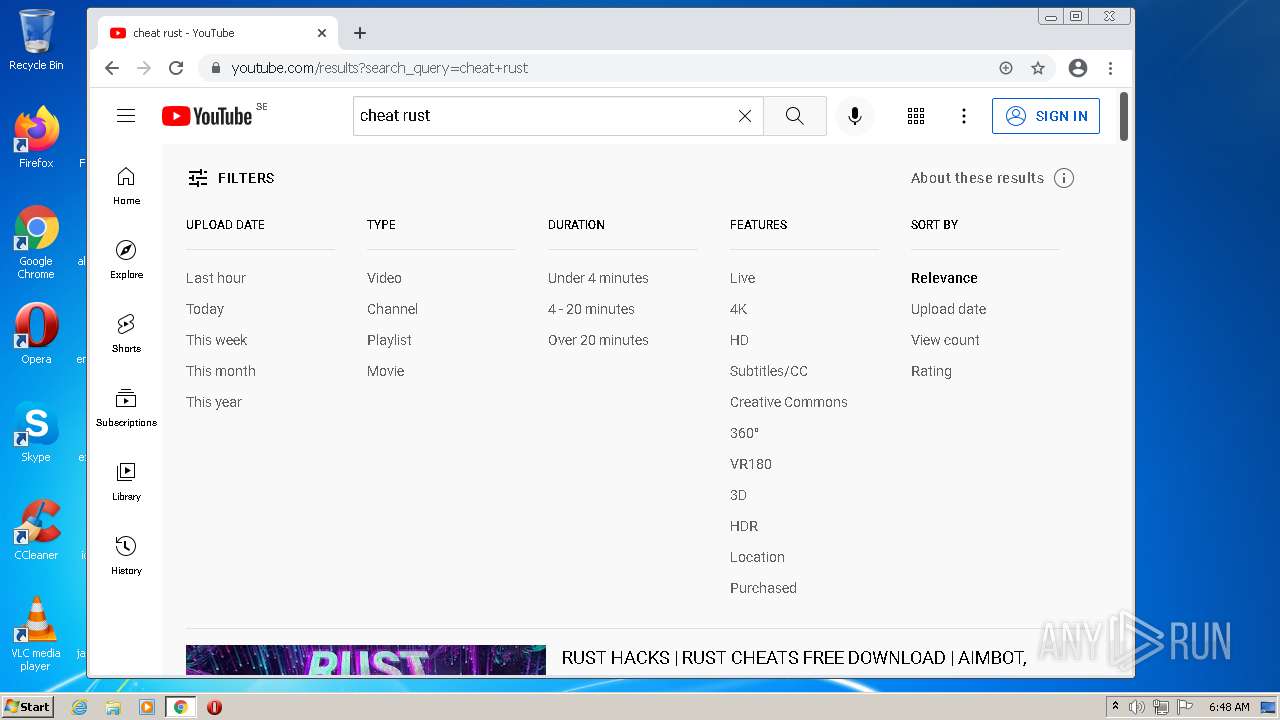Click the magnifying glass search button
Image resolution: width=1280 pixels, height=720 pixels.
coord(795,116)
